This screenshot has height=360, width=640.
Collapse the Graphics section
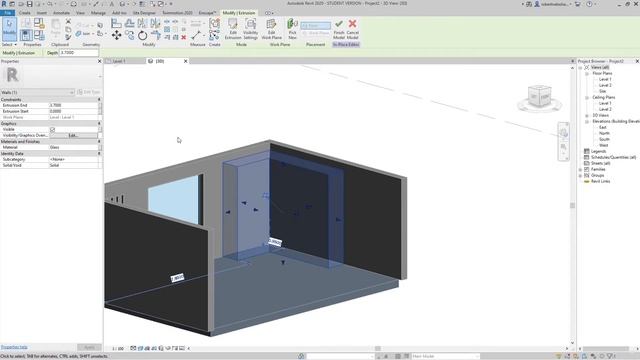(99, 123)
